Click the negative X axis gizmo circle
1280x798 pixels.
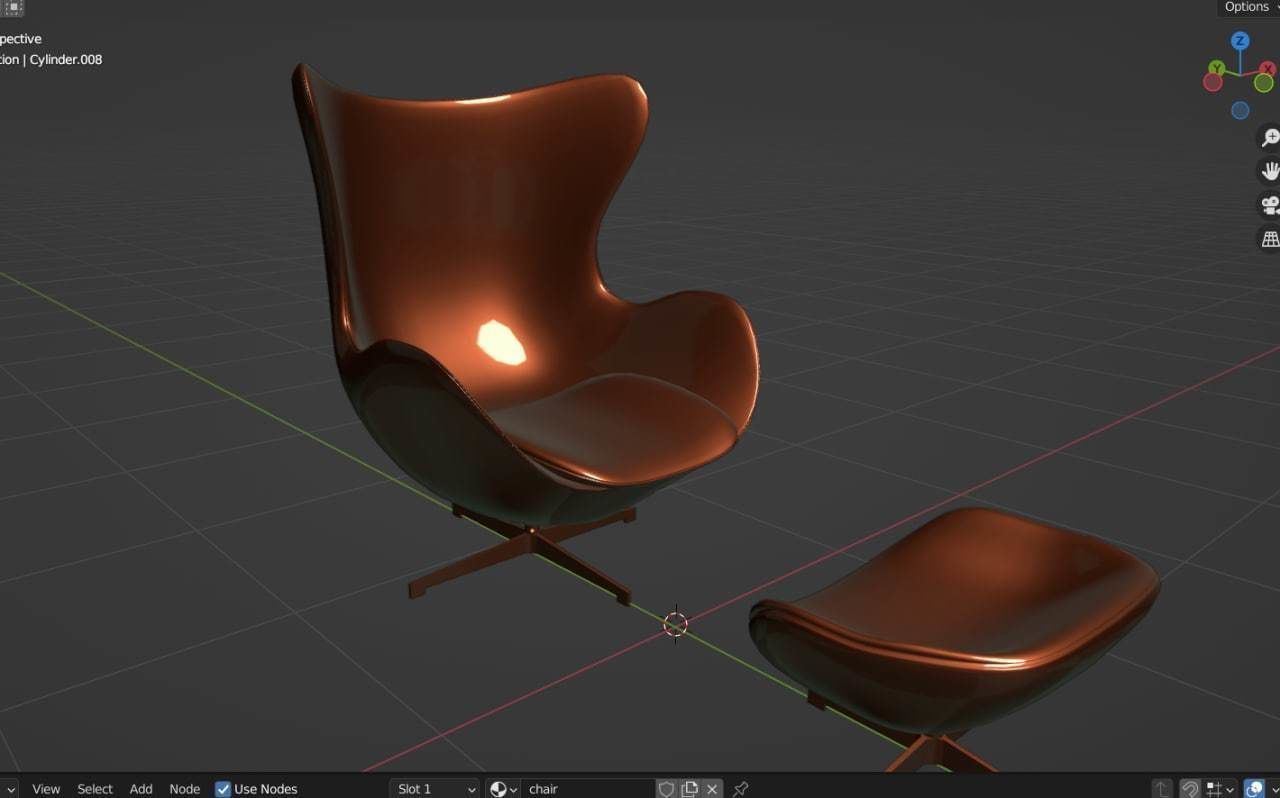click(x=1213, y=83)
